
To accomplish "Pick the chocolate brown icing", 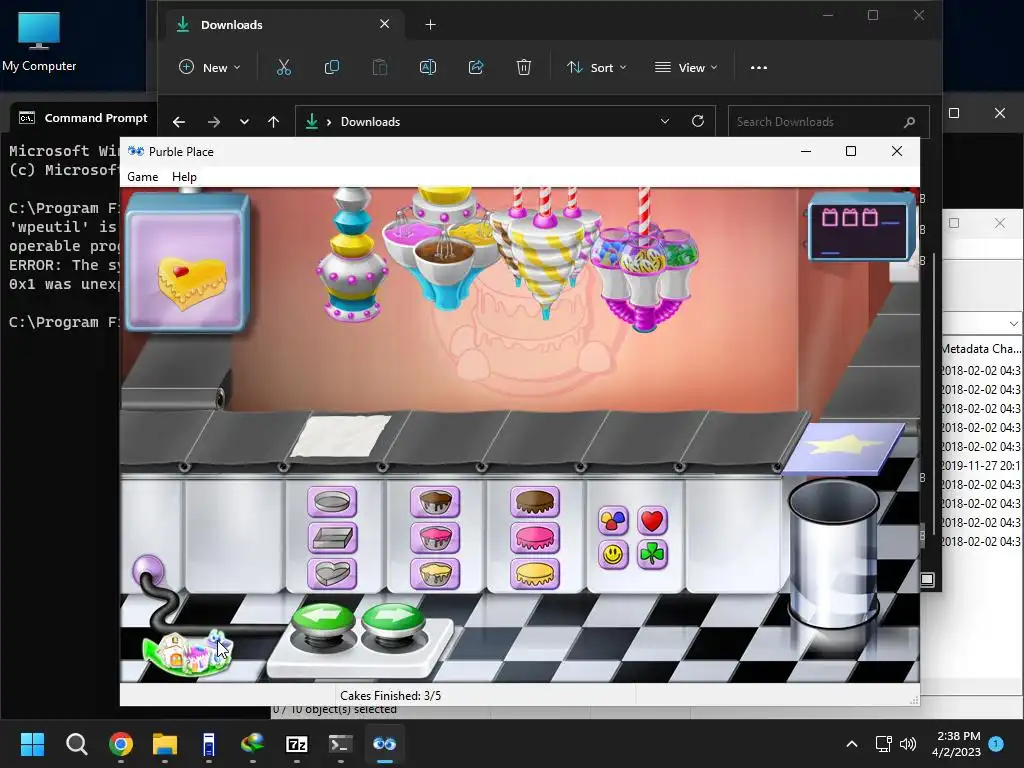I will 535,502.
